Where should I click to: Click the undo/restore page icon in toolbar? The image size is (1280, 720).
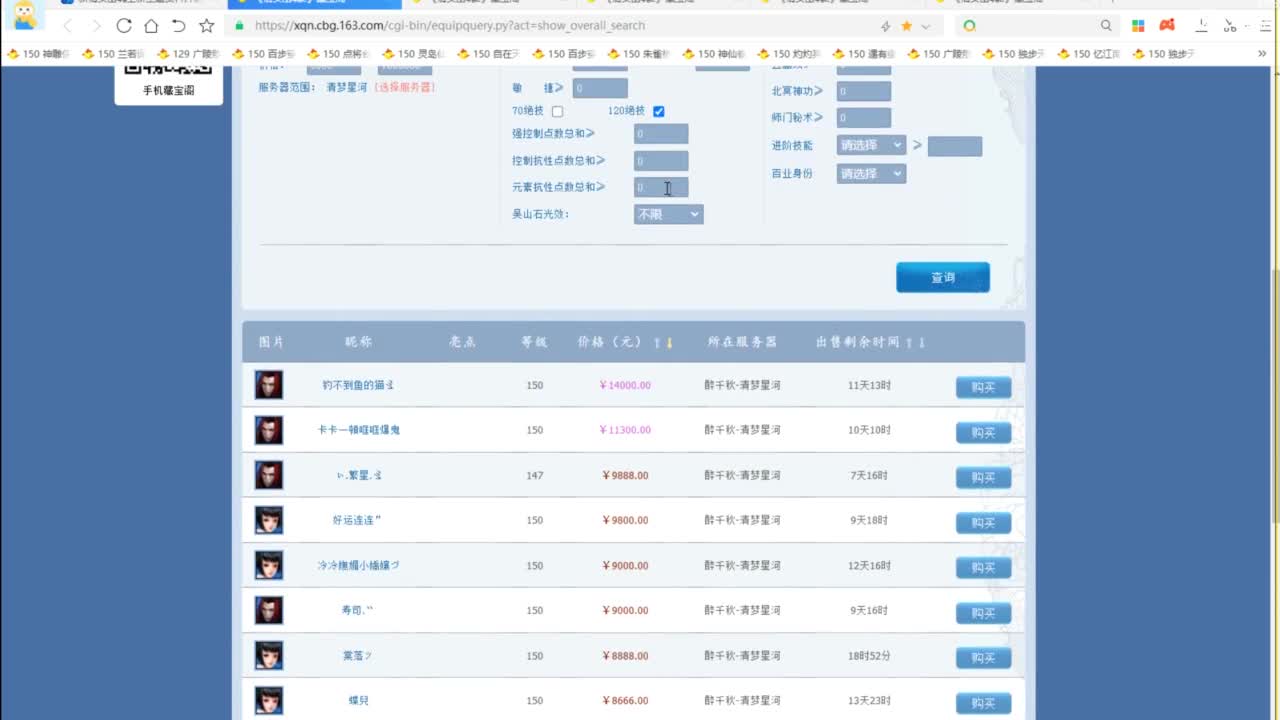(178, 26)
